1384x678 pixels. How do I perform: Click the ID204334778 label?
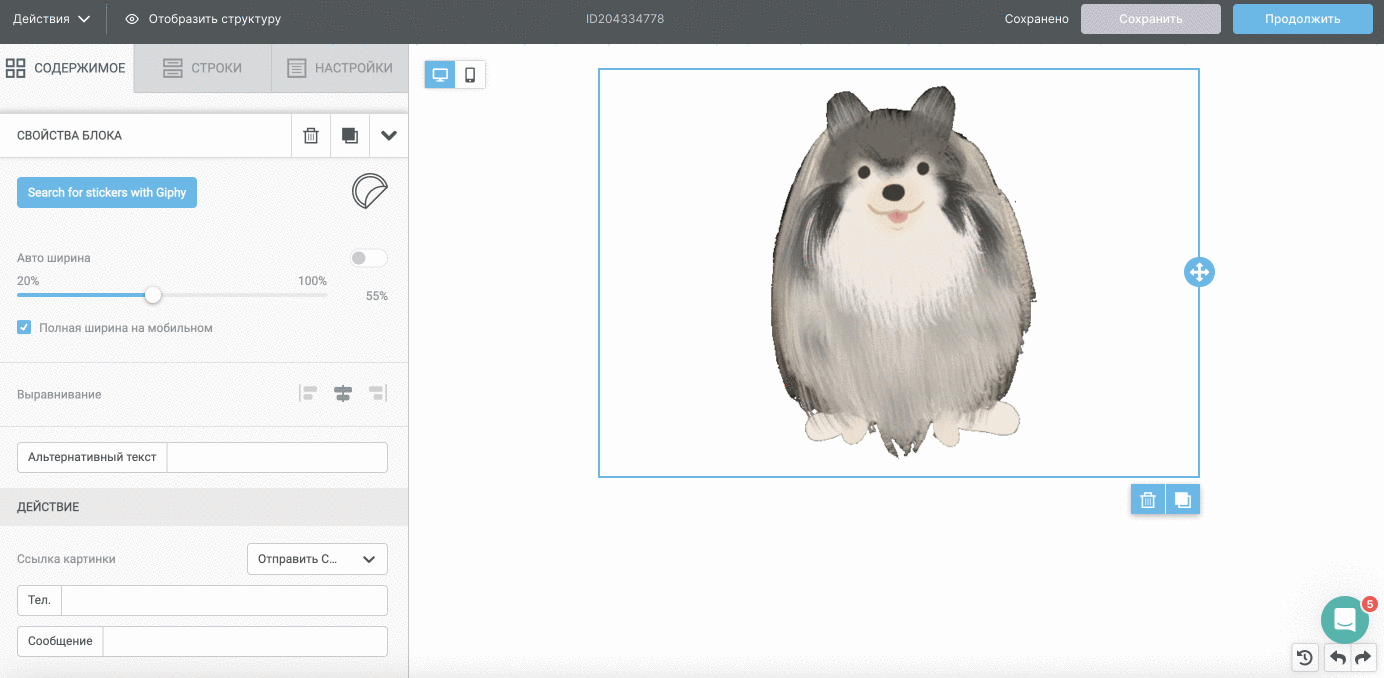[625, 19]
